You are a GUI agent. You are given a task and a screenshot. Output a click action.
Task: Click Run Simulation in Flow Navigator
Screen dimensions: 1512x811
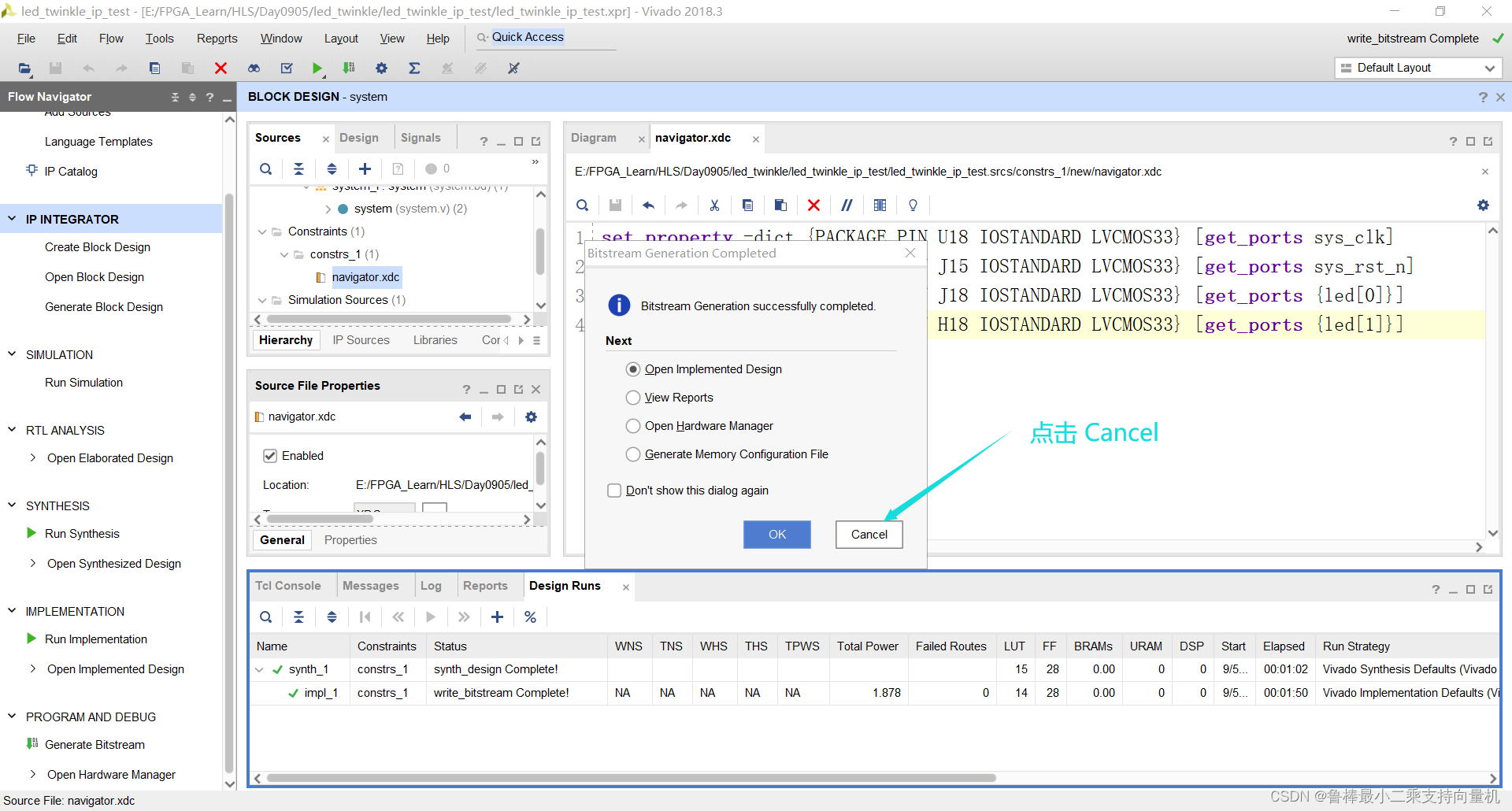coord(83,383)
